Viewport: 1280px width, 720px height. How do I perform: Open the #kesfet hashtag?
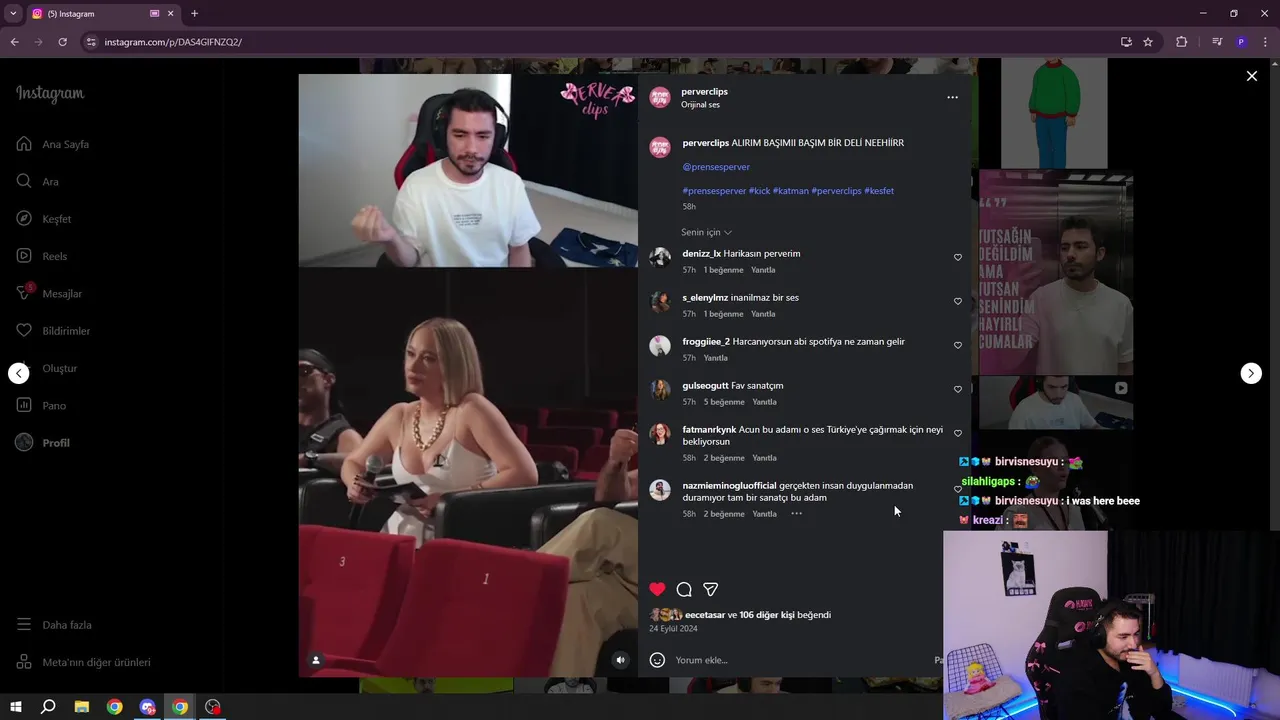tap(879, 191)
